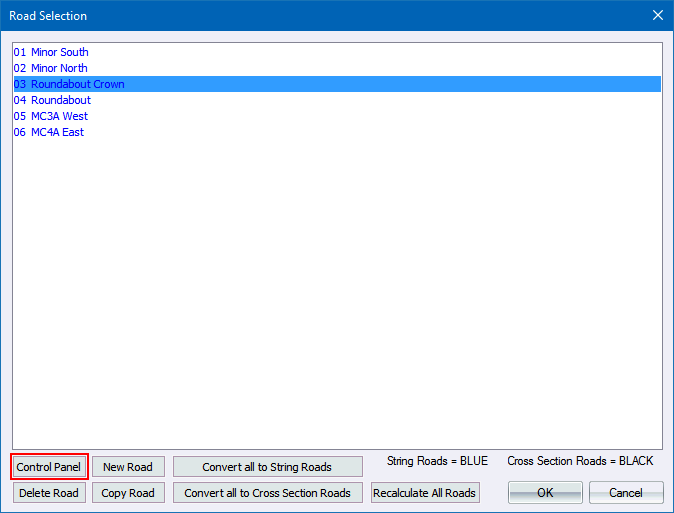Select 06 MC4A East in the list

(49, 132)
